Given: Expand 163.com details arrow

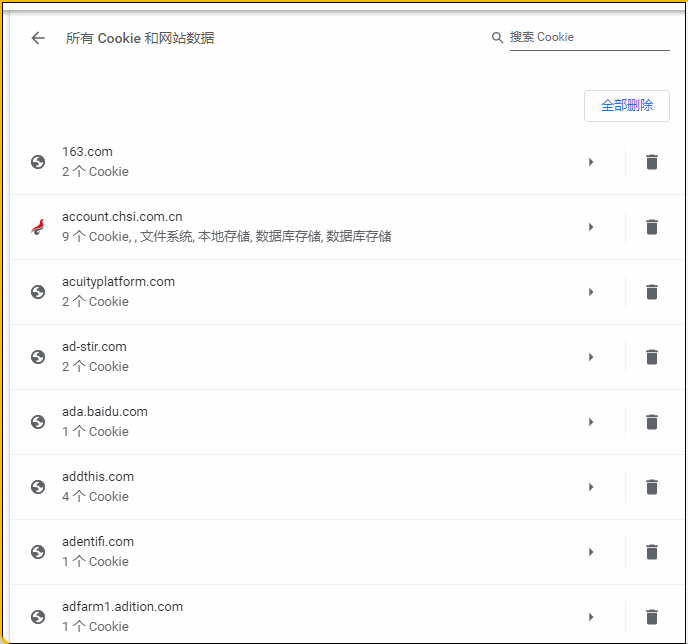Looking at the screenshot, I should pos(591,162).
